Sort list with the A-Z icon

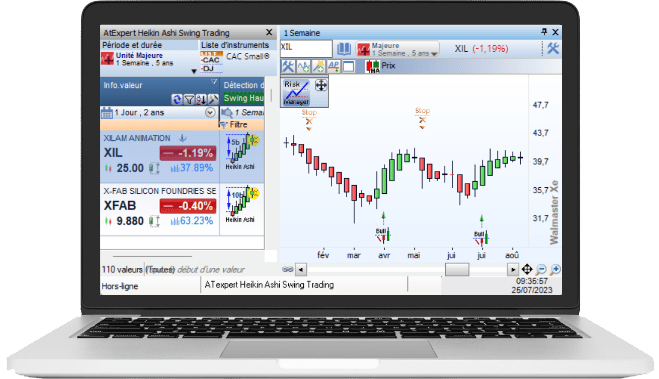[201, 100]
